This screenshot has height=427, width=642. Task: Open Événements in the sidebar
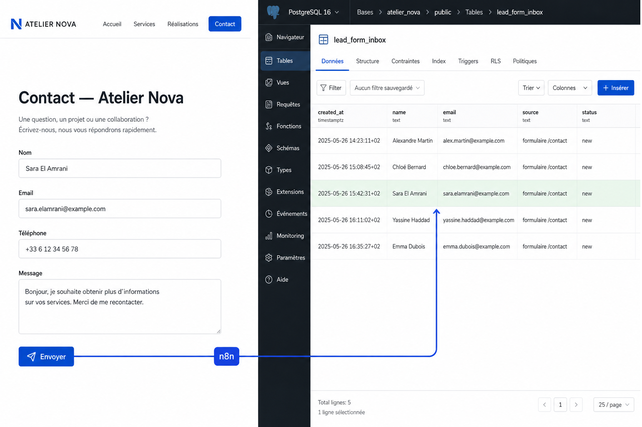point(285,214)
